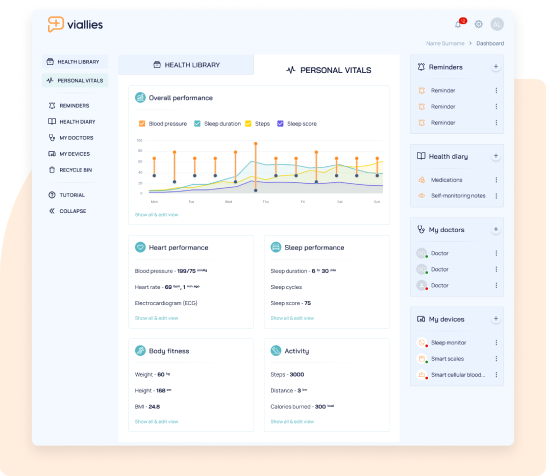Add a device with plus button
546x476 pixels.
(x=496, y=319)
